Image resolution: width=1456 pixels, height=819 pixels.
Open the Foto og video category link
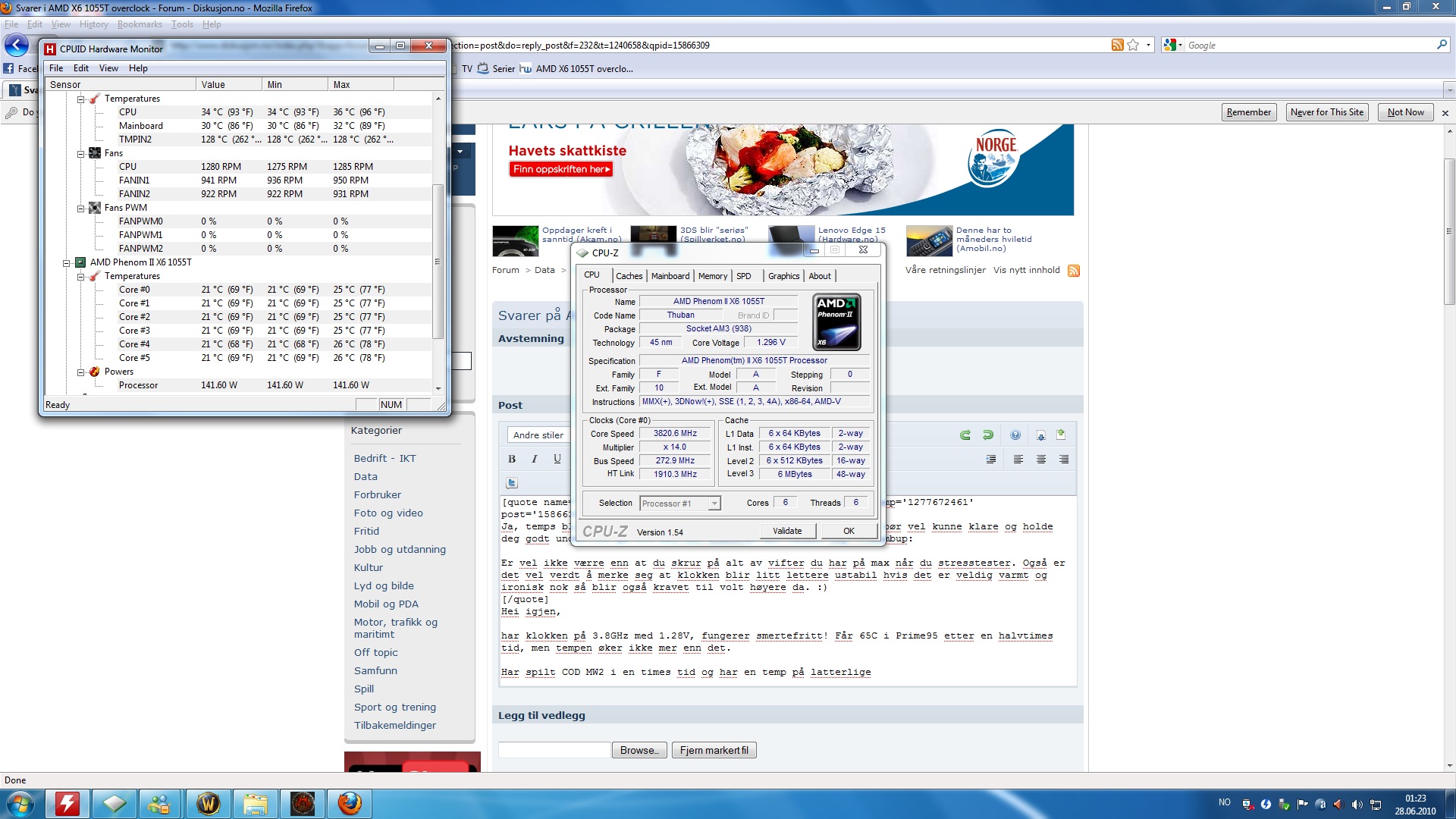tap(388, 513)
